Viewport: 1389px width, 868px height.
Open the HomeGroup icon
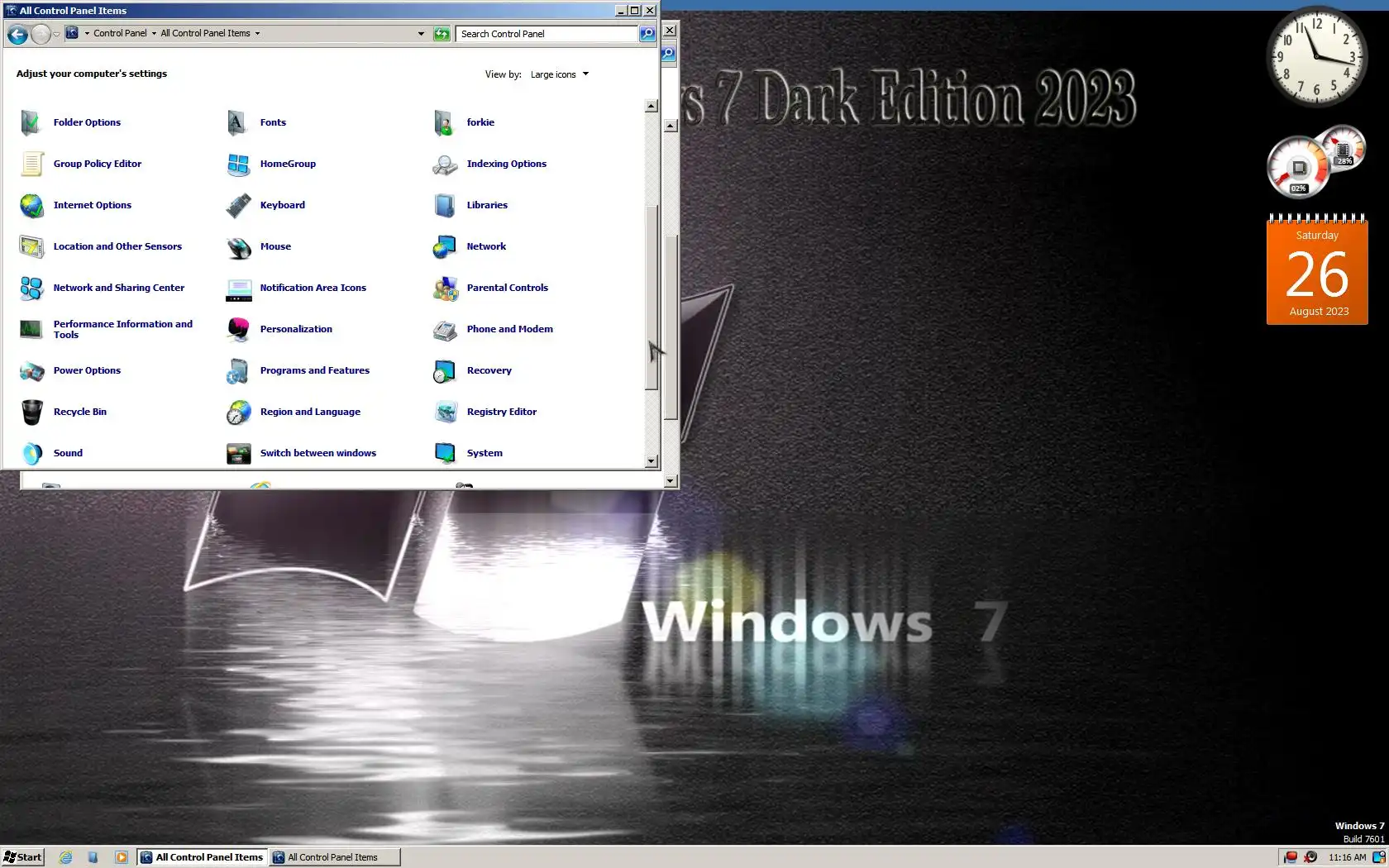238,164
